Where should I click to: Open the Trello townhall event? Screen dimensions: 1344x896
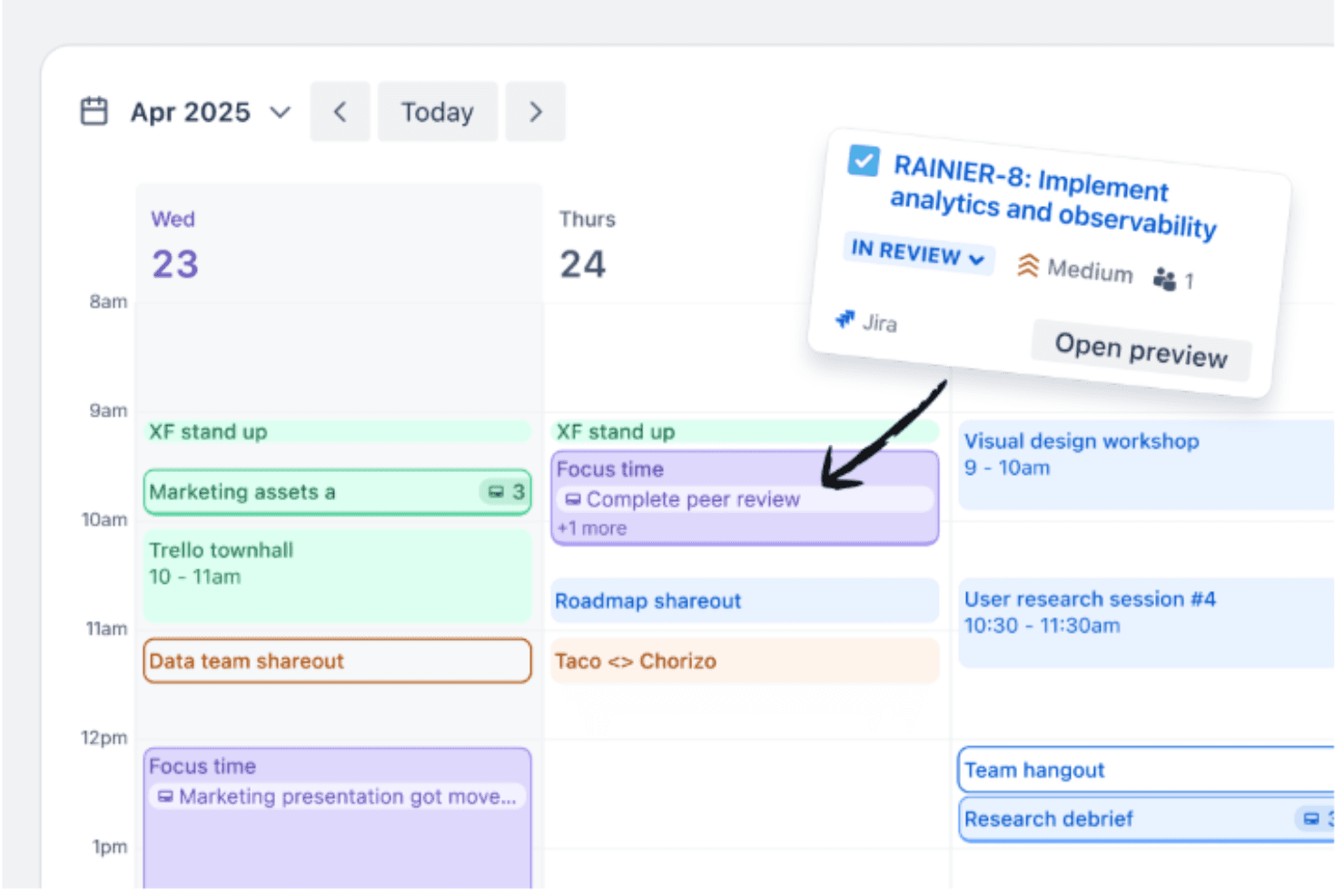[337, 576]
